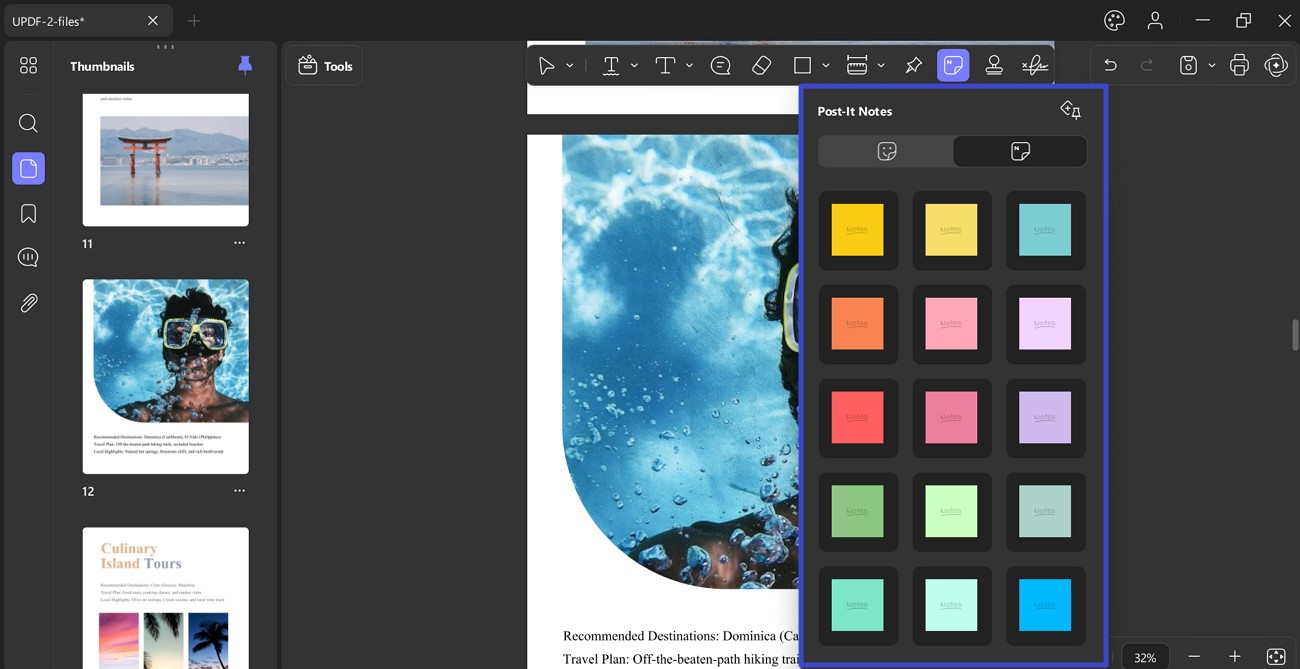1300x669 pixels.
Task: Pick the red post-it note
Action: (858, 417)
